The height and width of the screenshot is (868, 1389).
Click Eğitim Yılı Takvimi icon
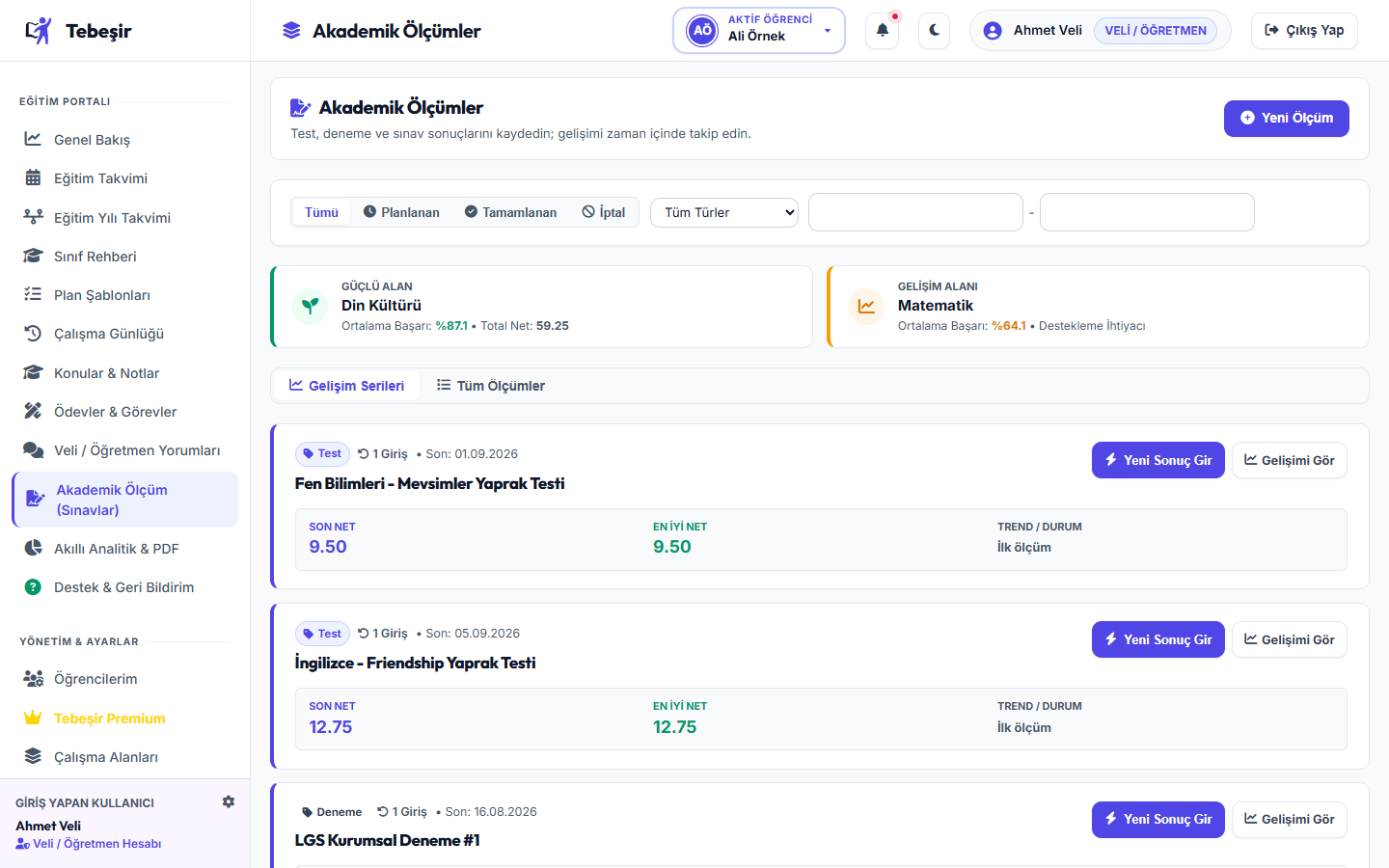[33, 217]
